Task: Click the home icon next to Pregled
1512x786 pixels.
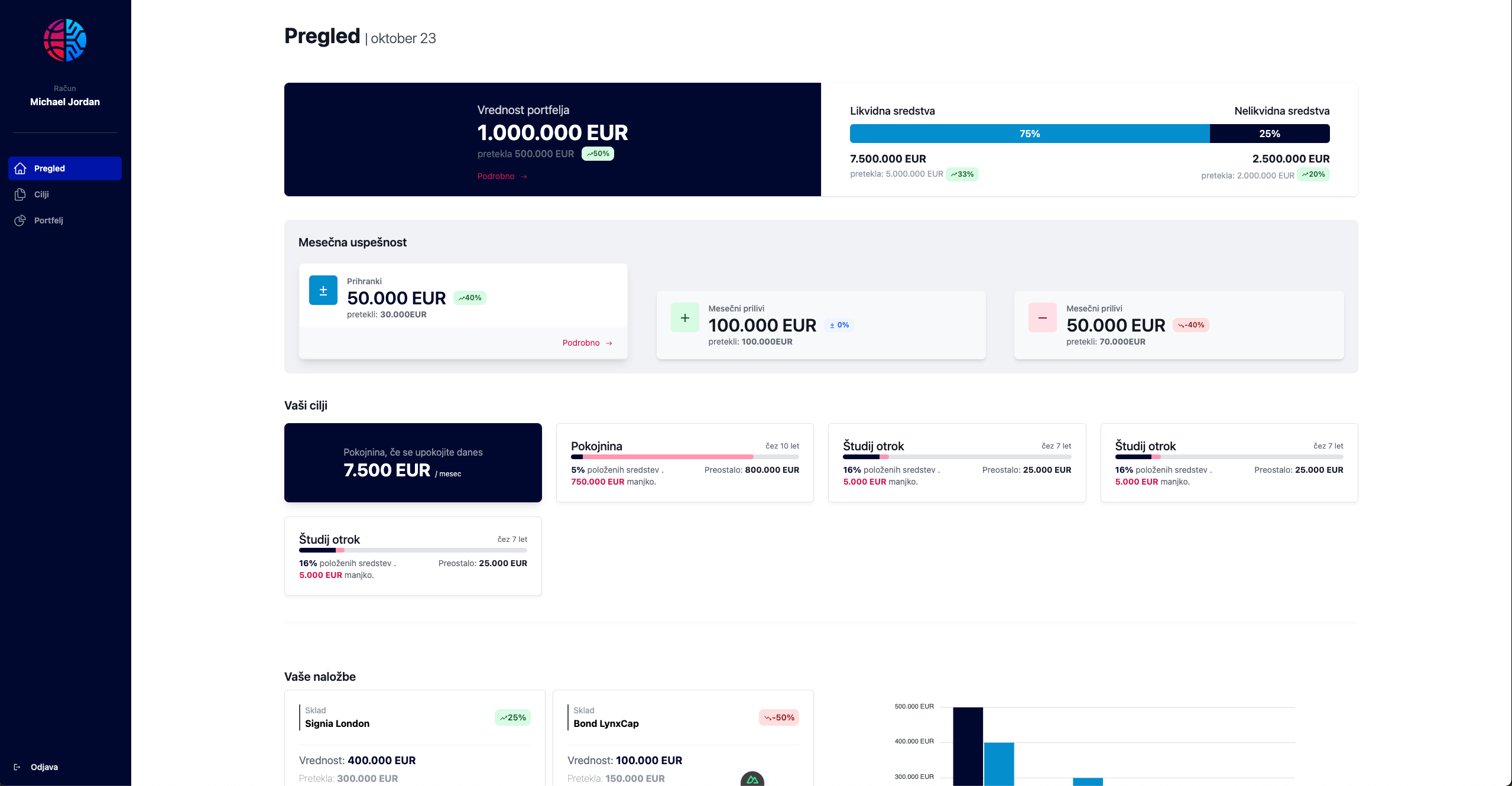Action: tap(20, 168)
